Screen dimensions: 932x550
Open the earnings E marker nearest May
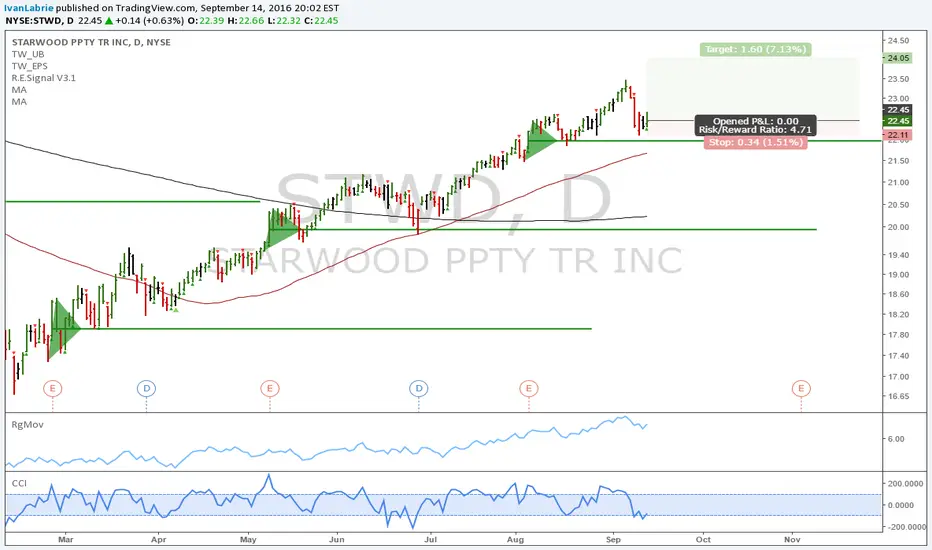pyautogui.click(x=270, y=389)
